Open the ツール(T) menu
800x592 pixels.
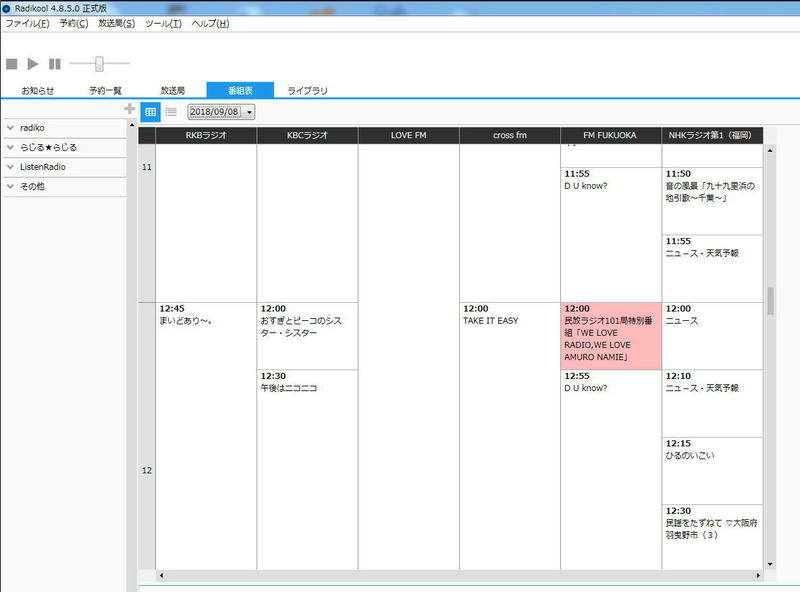point(163,23)
